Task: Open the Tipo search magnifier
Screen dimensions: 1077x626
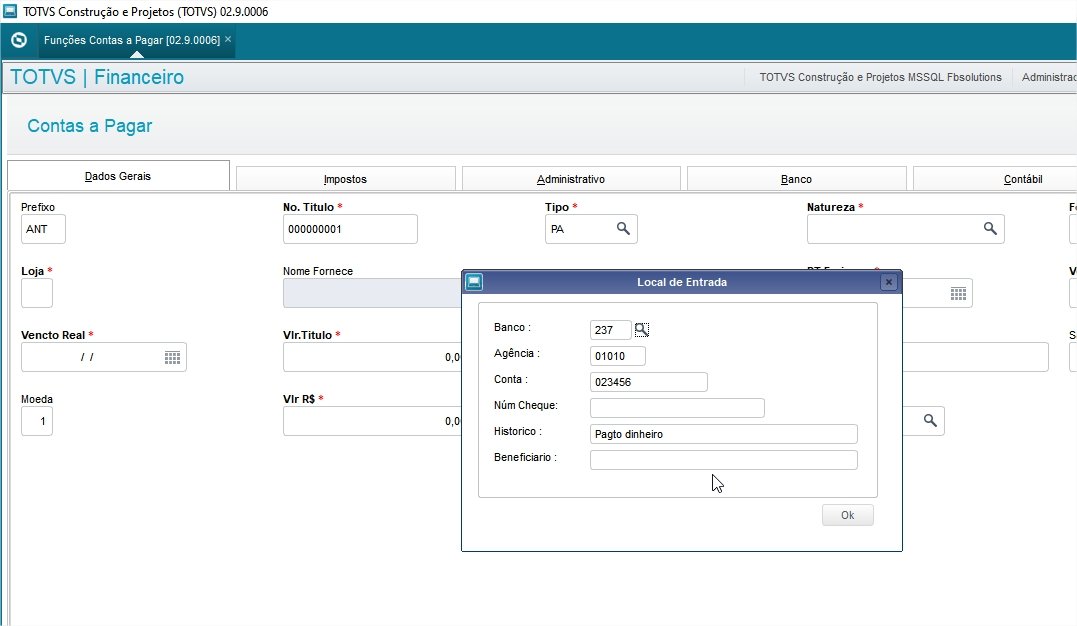Action: pyautogui.click(x=623, y=229)
